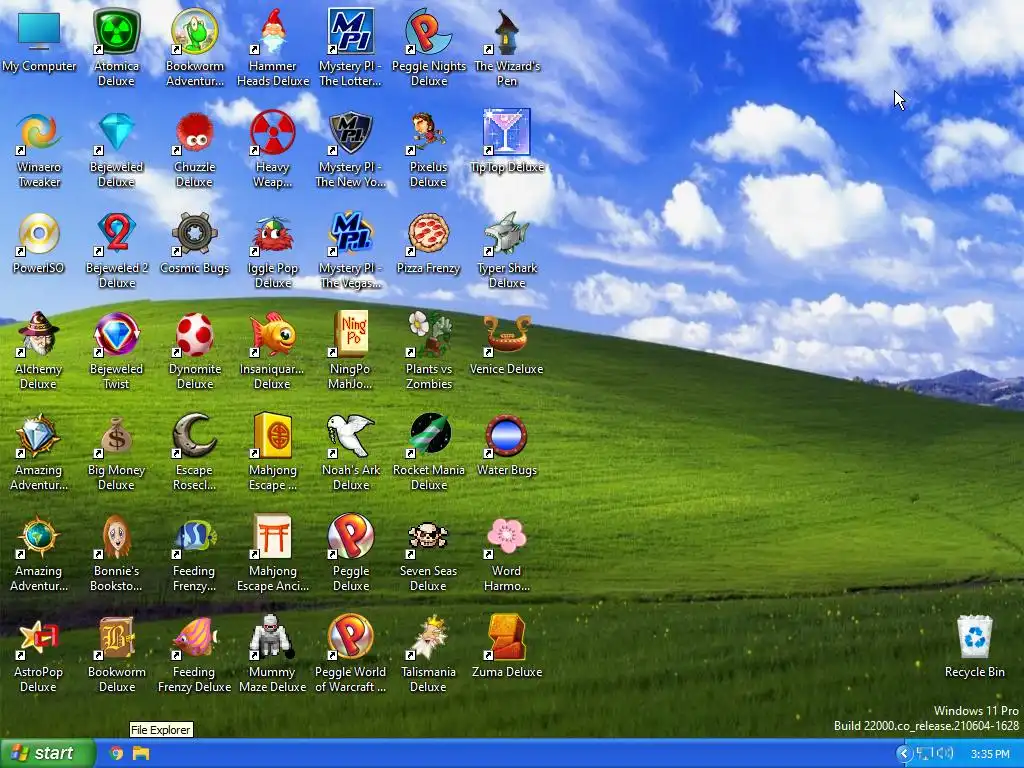Viewport: 1024px width, 768px height.
Task: Select Noah's Ark Deluxe dove icon
Action: pos(351,436)
